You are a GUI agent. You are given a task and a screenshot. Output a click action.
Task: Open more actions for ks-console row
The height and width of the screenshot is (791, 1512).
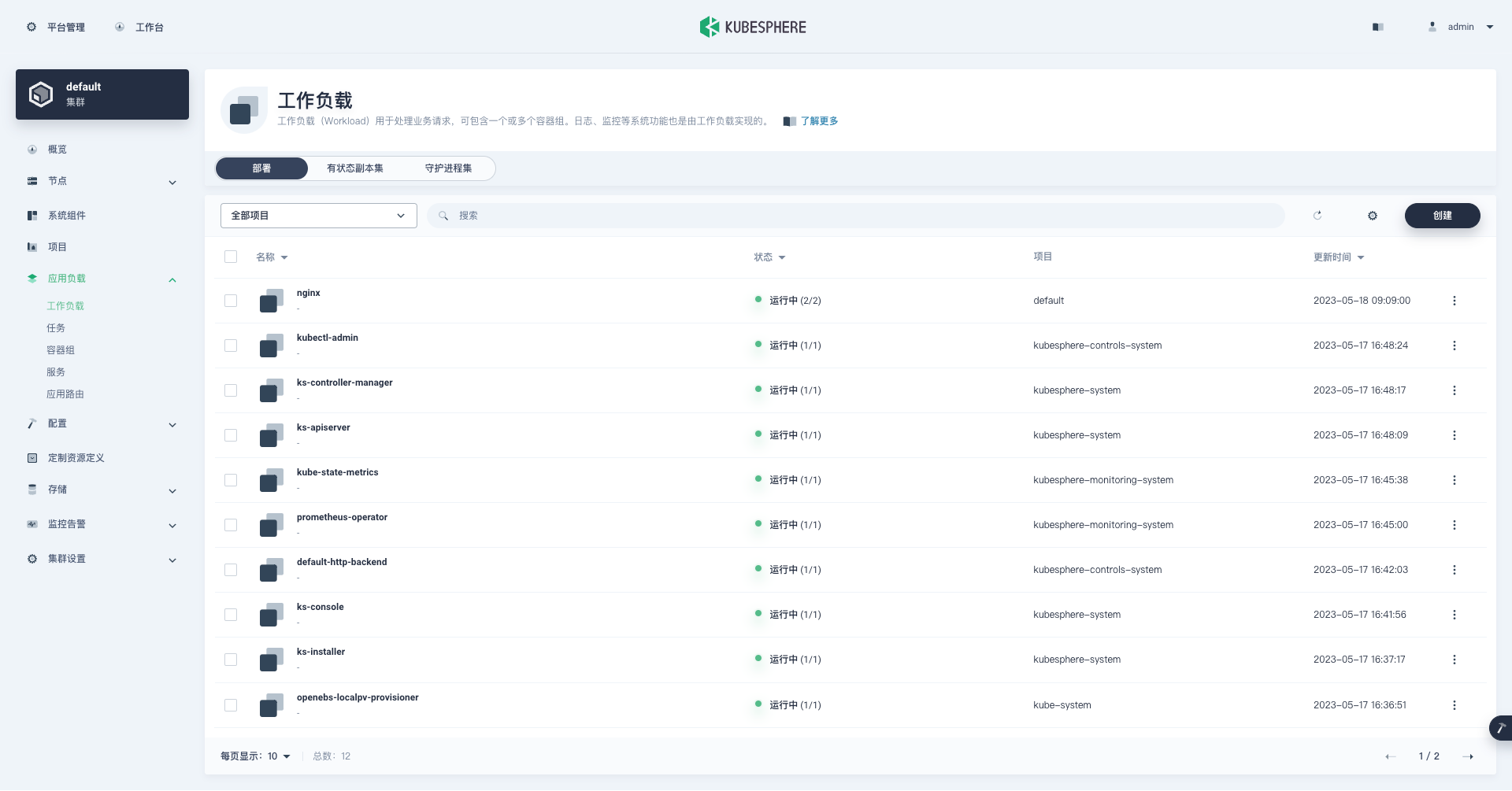(x=1455, y=615)
